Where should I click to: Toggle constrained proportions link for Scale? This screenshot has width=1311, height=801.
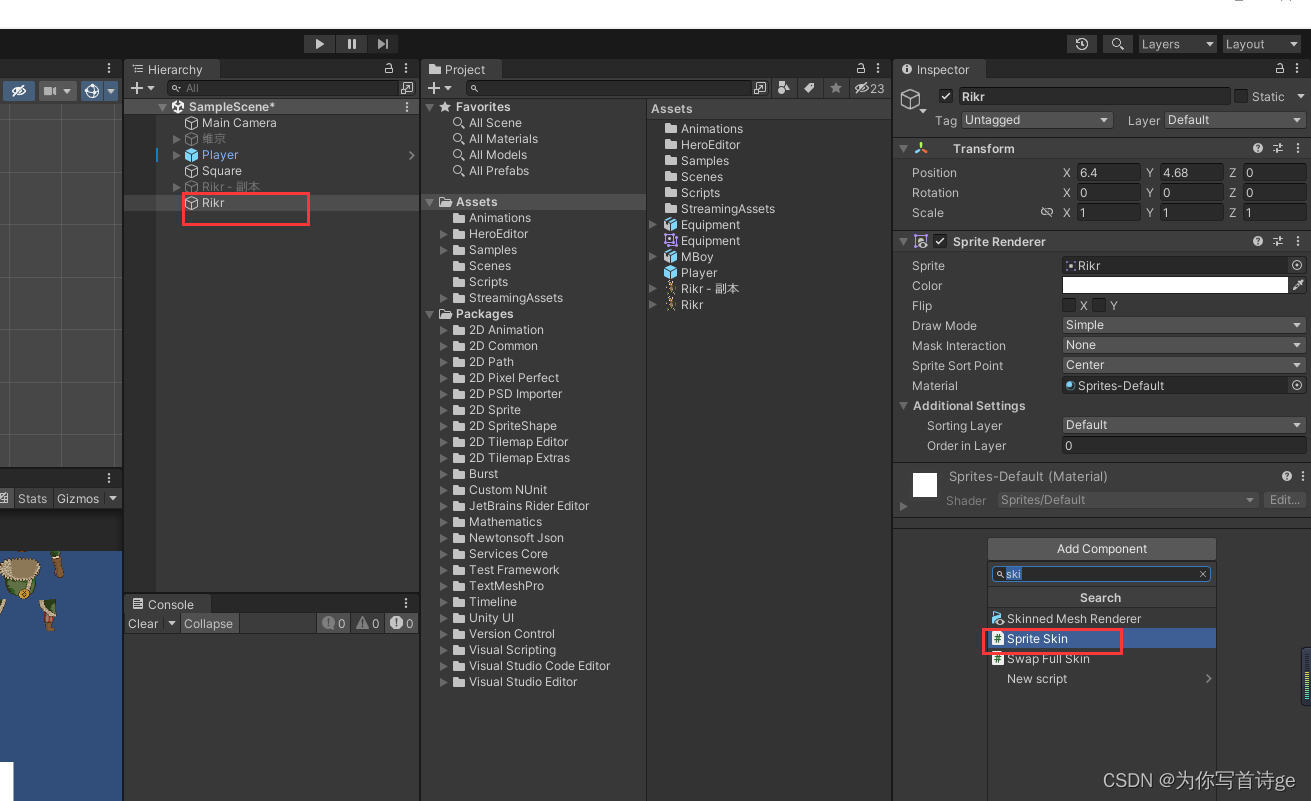(1047, 213)
